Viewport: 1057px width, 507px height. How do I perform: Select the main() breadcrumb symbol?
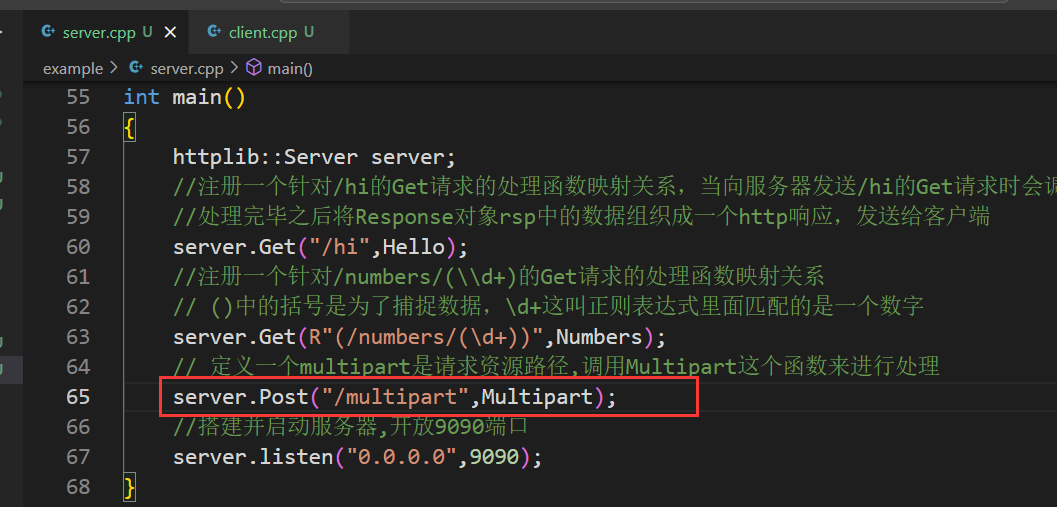[x=290, y=69]
